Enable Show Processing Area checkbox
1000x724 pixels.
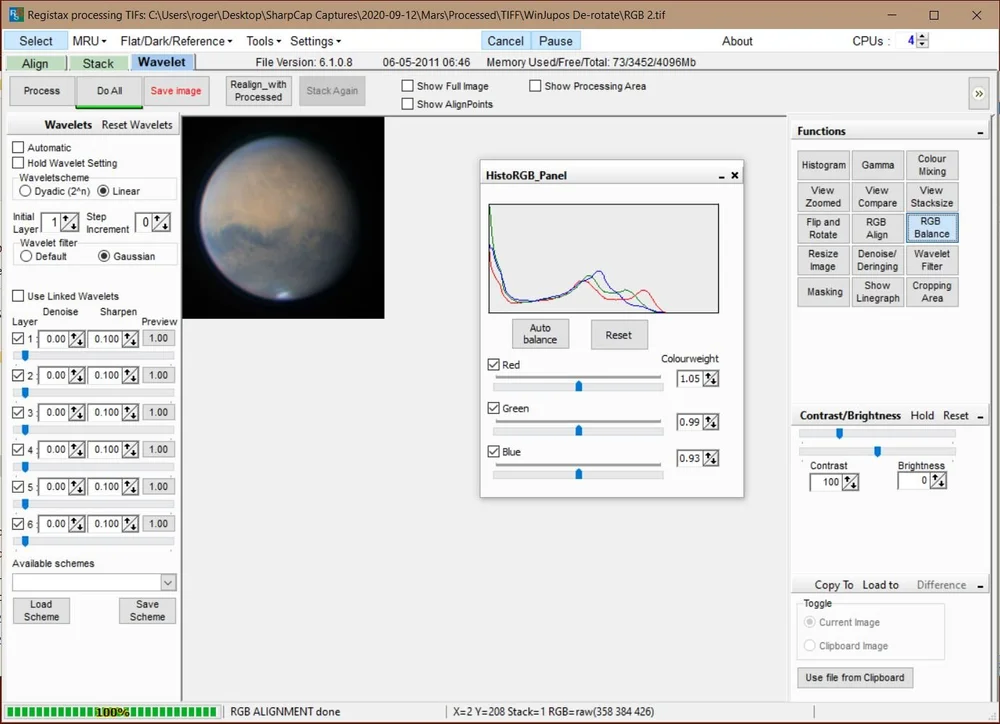click(535, 85)
